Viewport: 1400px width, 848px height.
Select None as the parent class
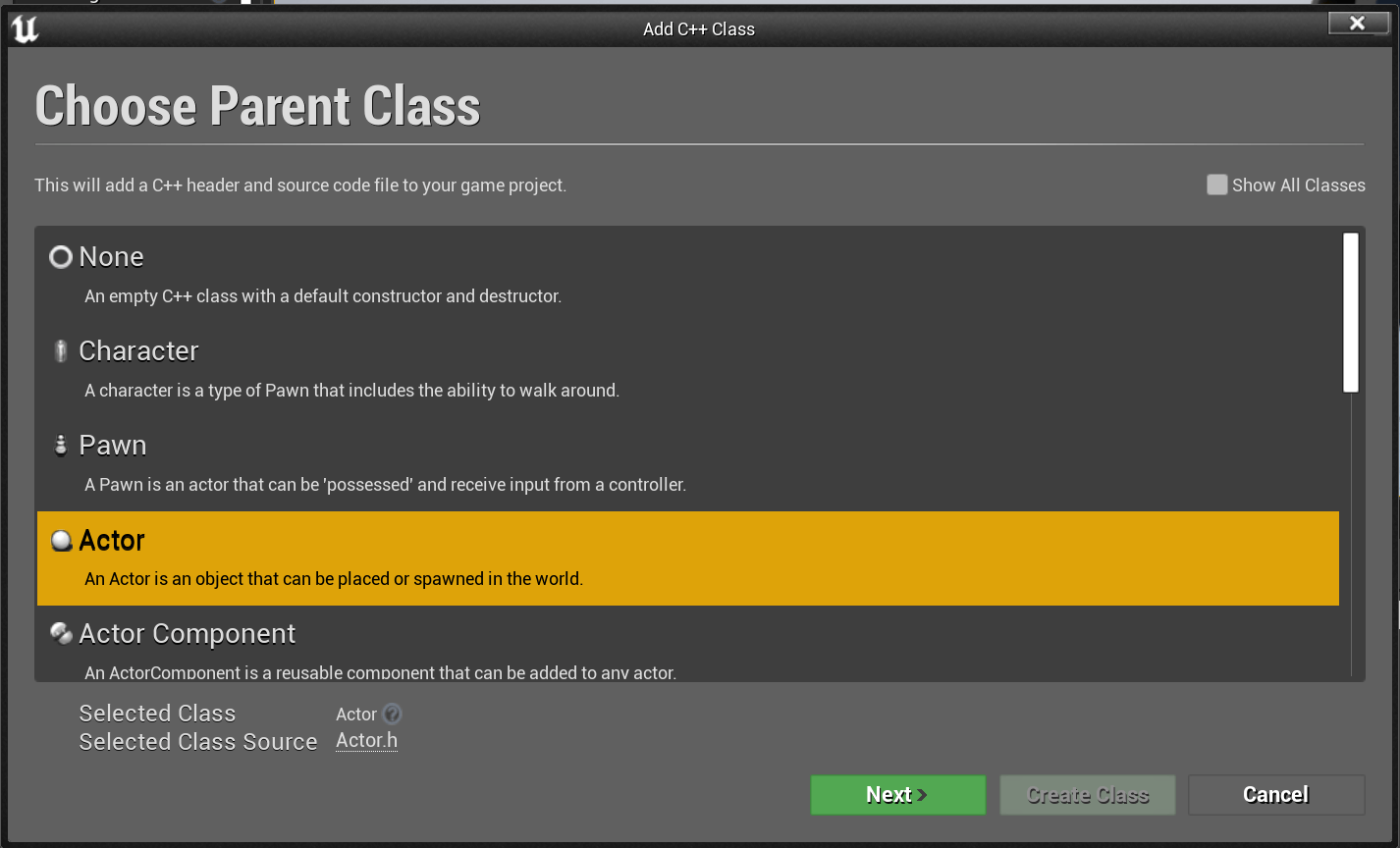[x=688, y=276]
